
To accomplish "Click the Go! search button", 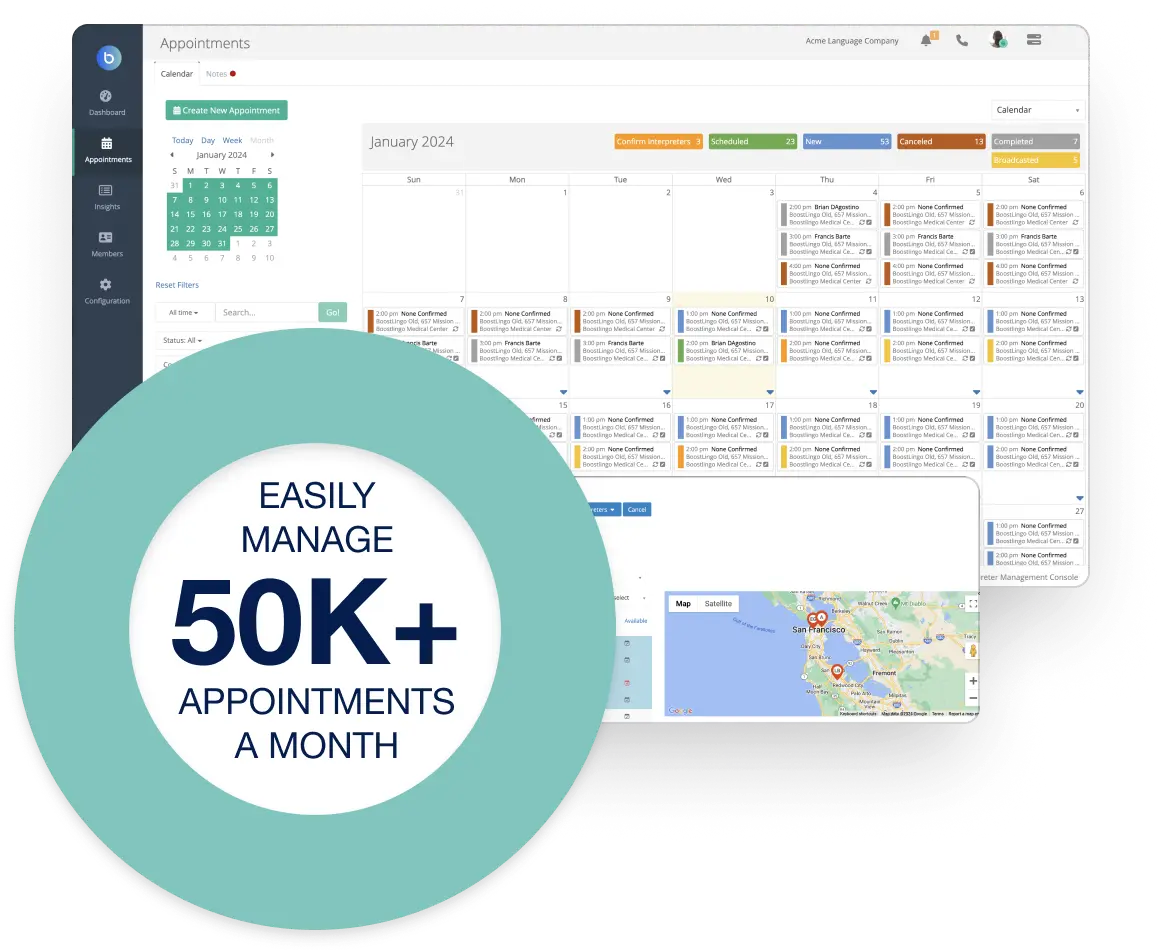I will [x=333, y=313].
